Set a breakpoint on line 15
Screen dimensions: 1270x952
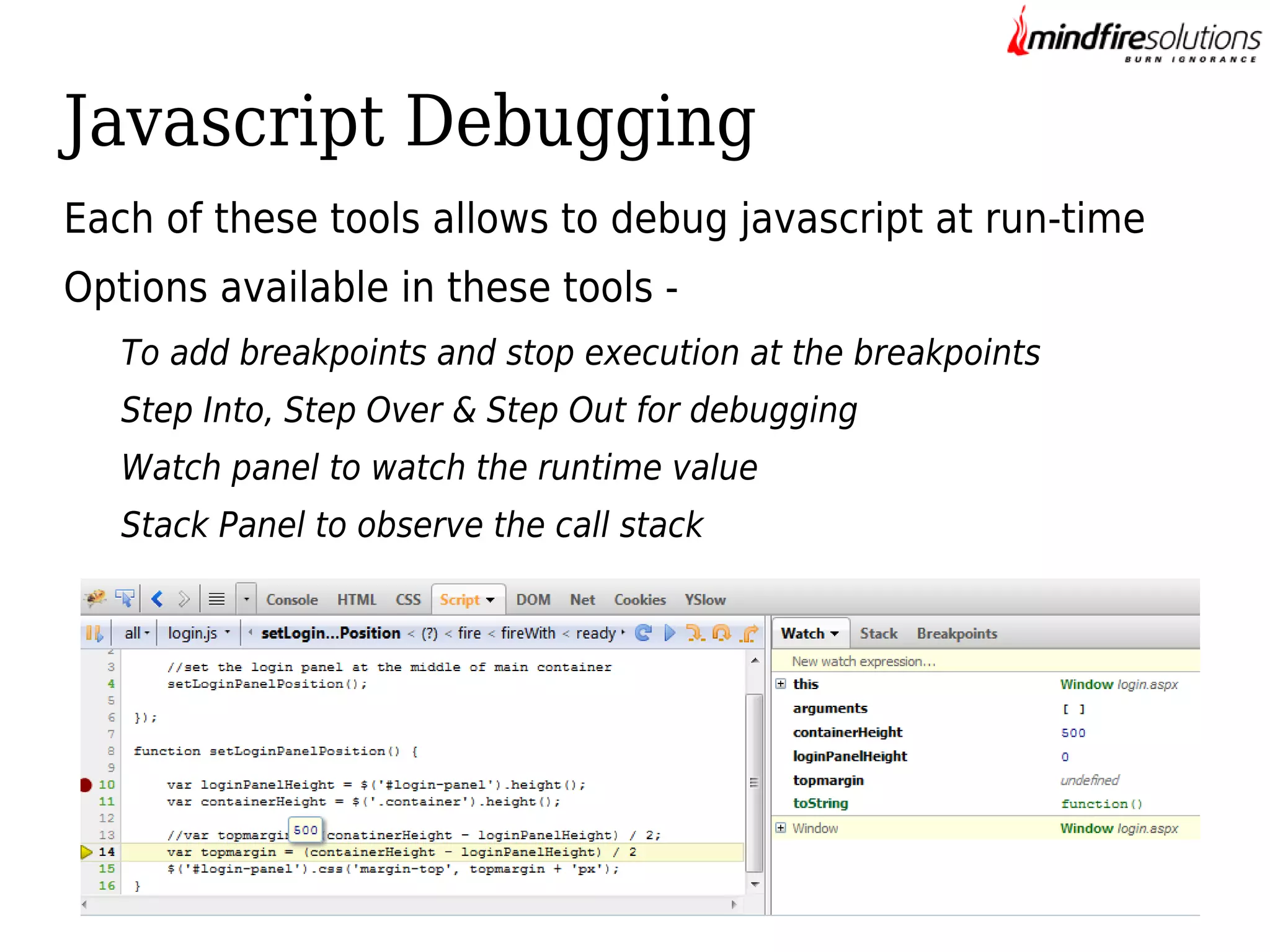click(x=107, y=868)
